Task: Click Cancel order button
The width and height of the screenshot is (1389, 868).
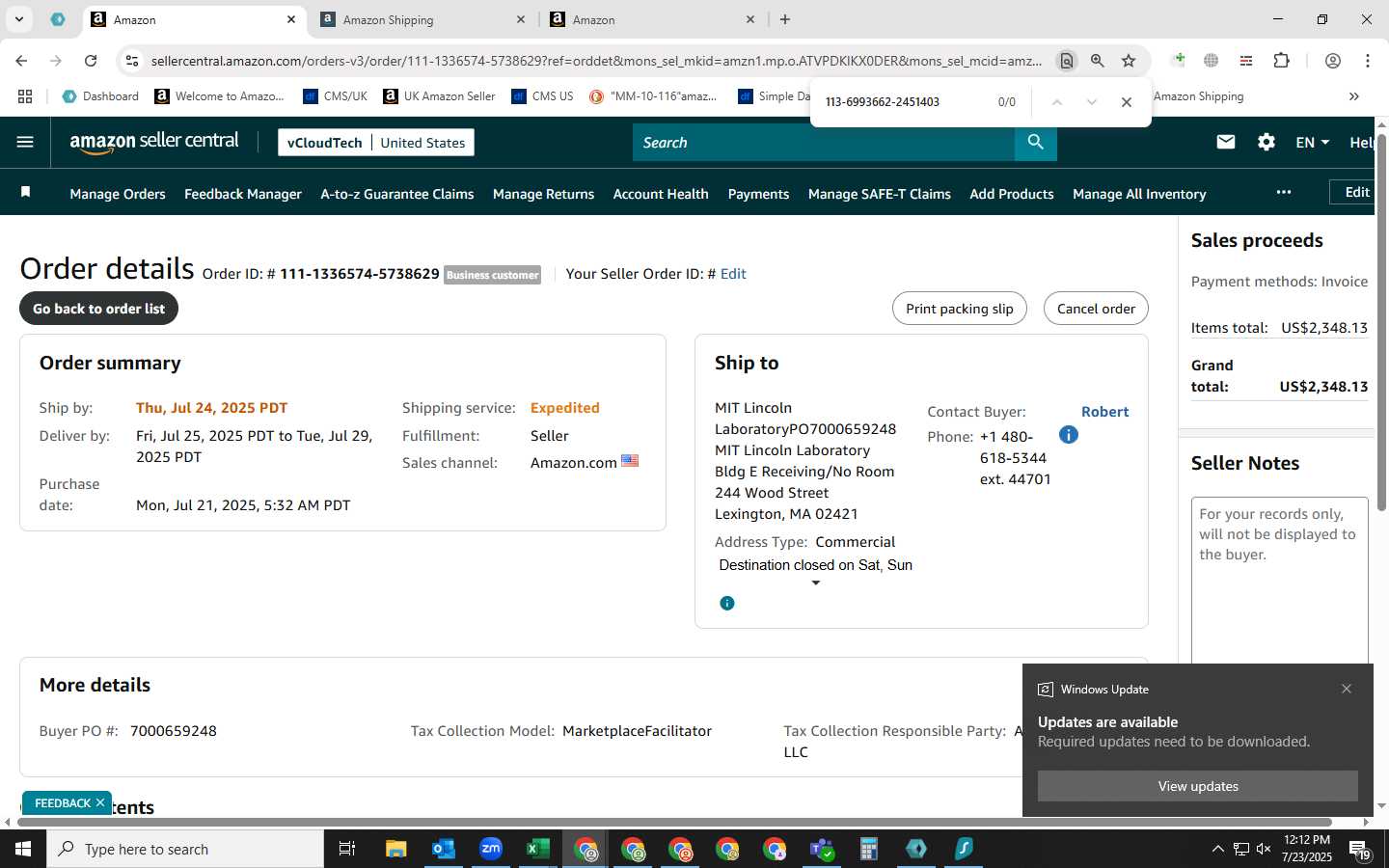Action: (x=1096, y=309)
